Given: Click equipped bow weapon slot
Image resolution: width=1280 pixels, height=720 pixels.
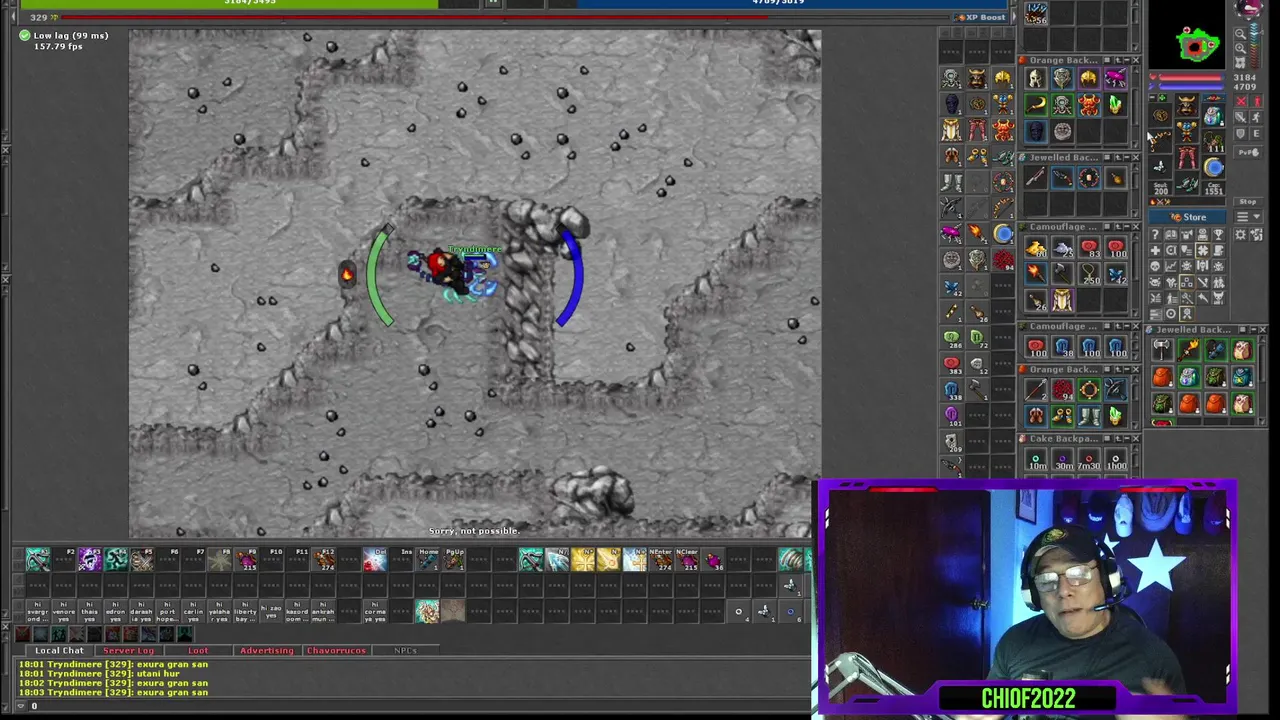Looking at the screenshot, I should 1160,141.
